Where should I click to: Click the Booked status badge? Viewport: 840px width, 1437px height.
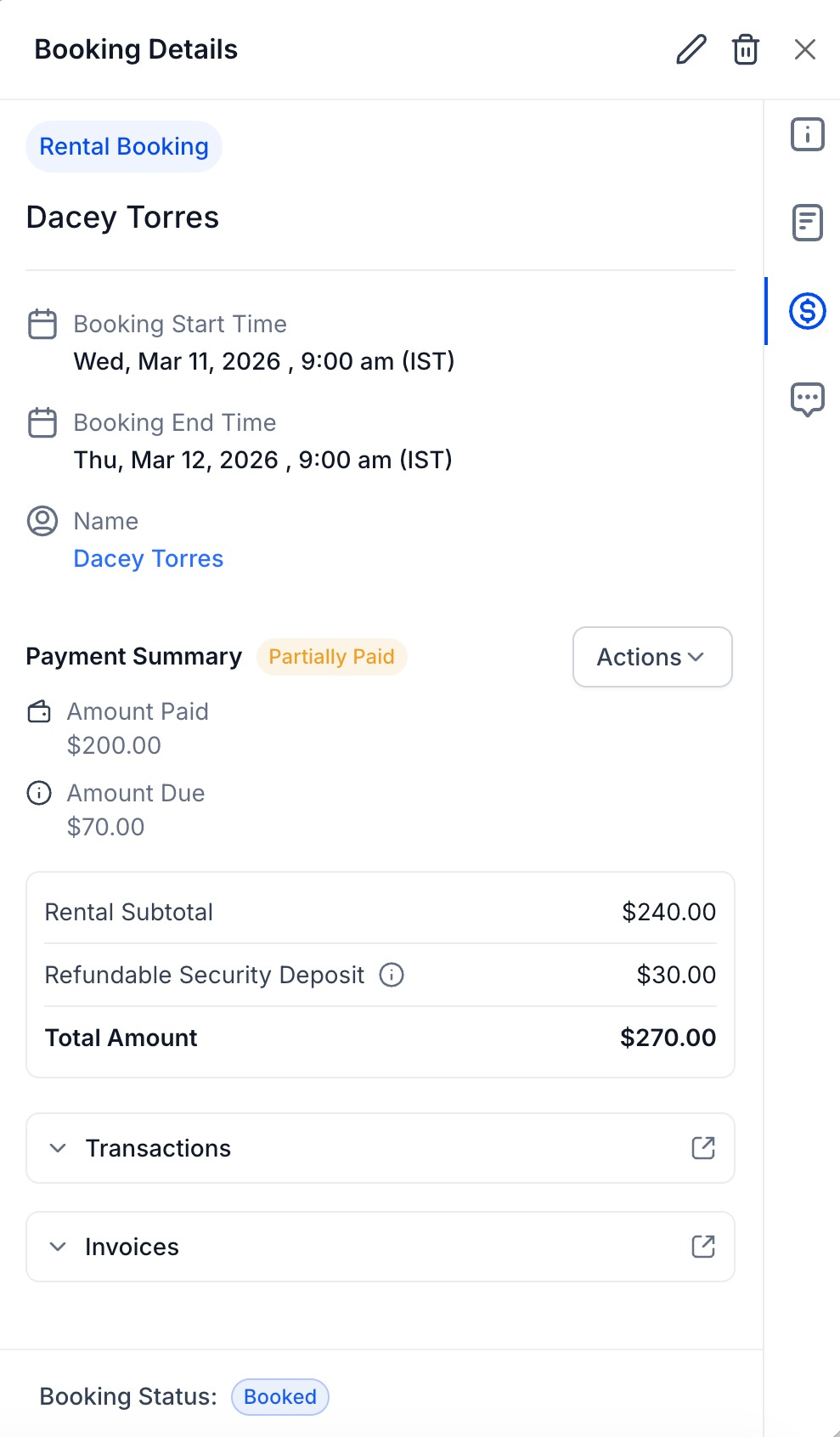tap(279, 1396)
